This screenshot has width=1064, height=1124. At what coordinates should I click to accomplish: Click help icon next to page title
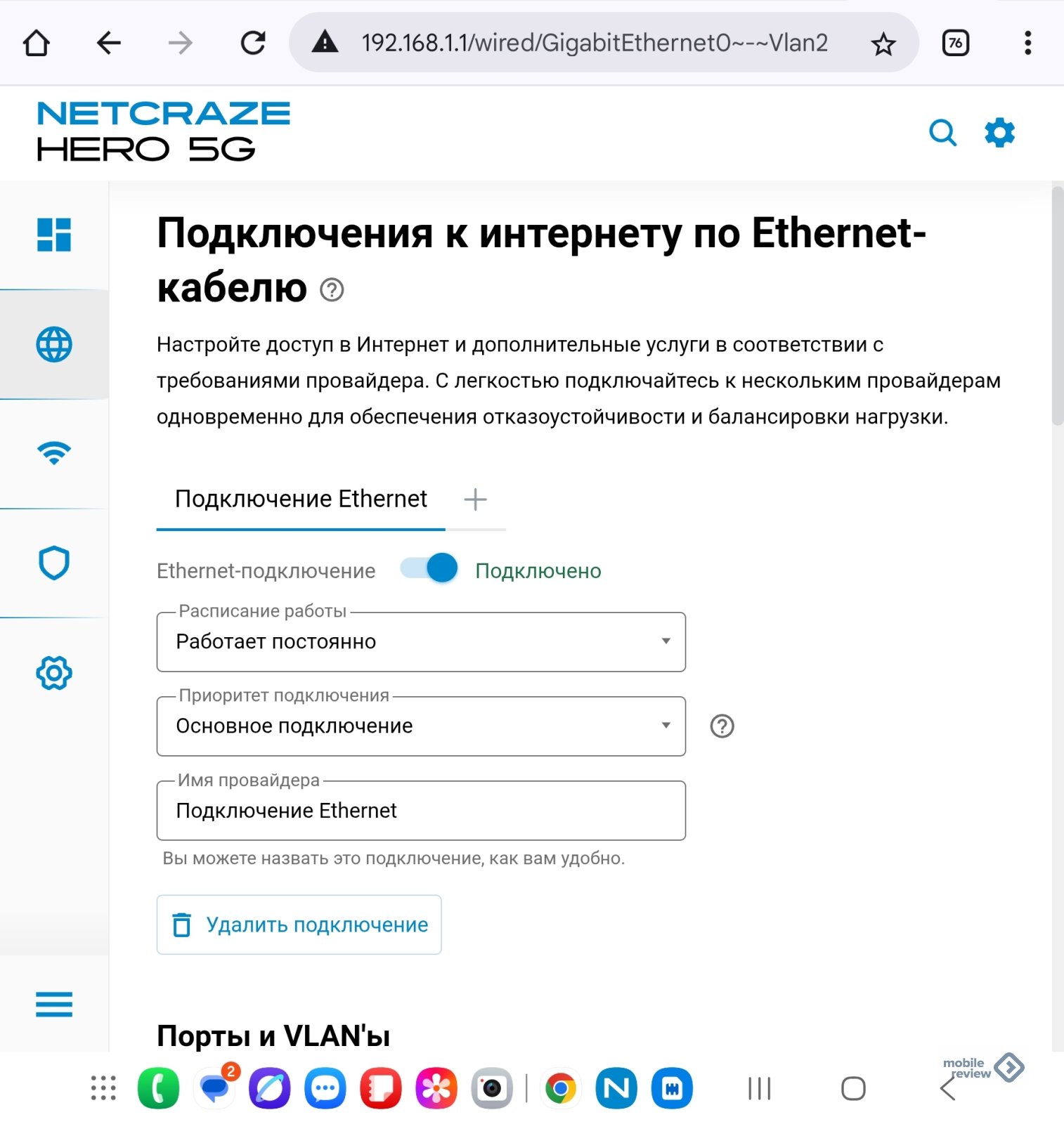(332, 289)
